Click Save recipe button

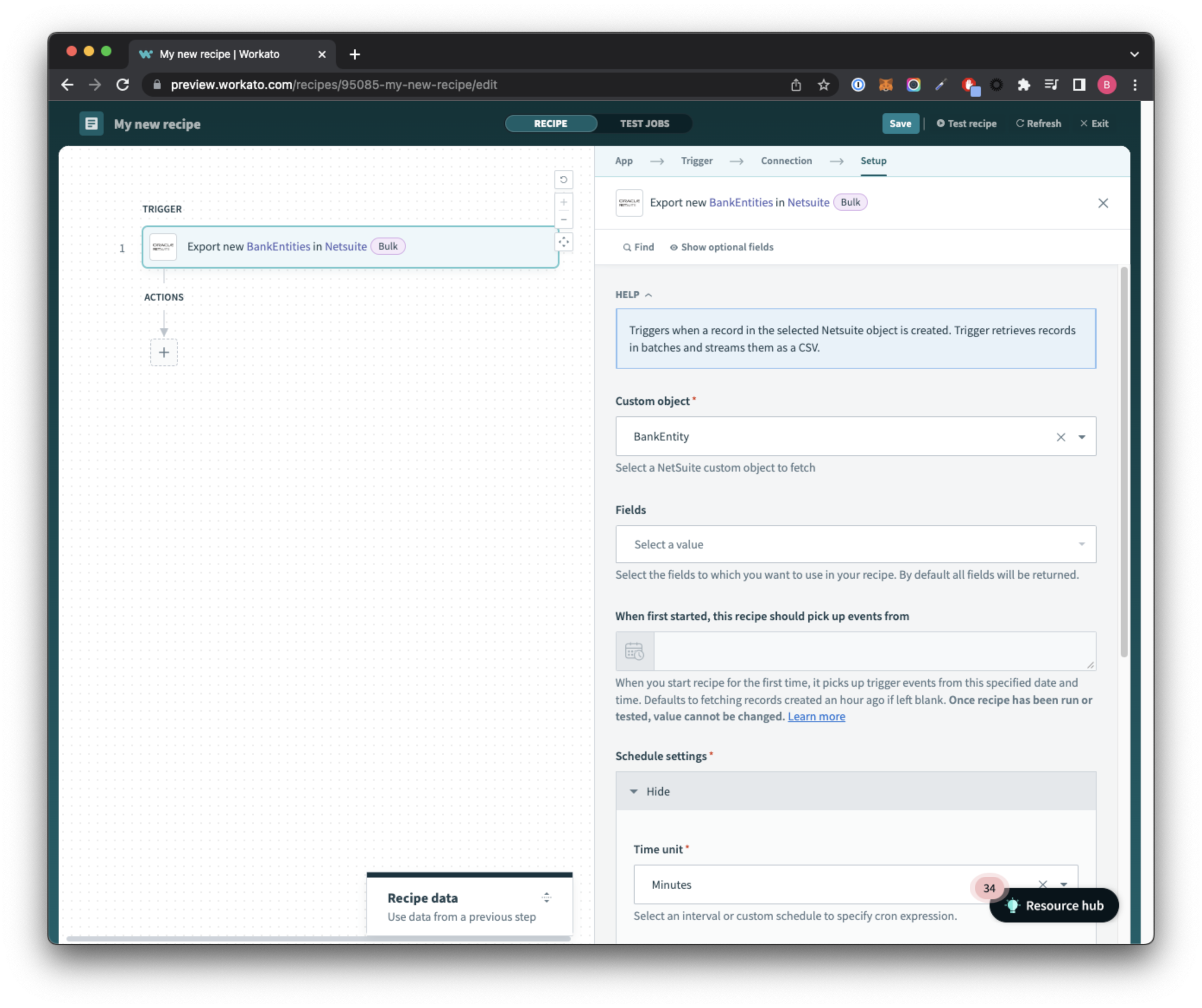click(x=899, y=123)
